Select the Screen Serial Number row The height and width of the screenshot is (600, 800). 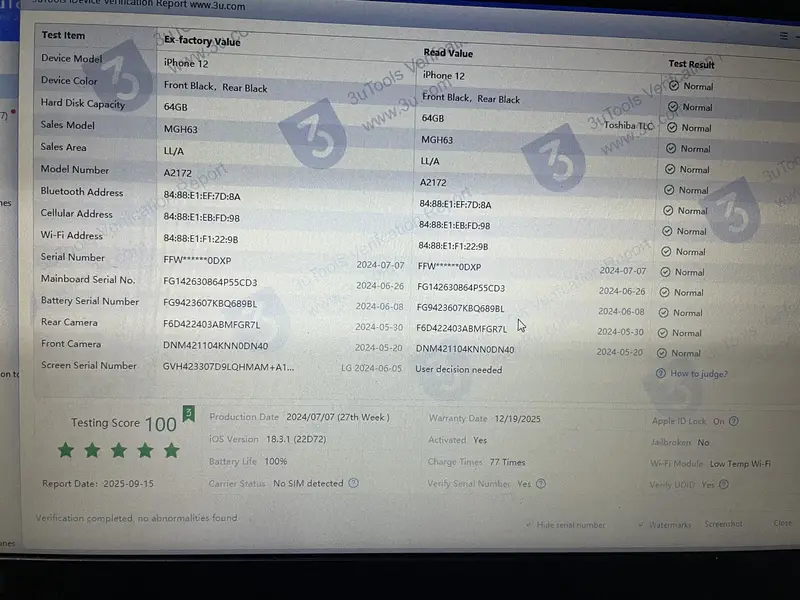(89, 366)
